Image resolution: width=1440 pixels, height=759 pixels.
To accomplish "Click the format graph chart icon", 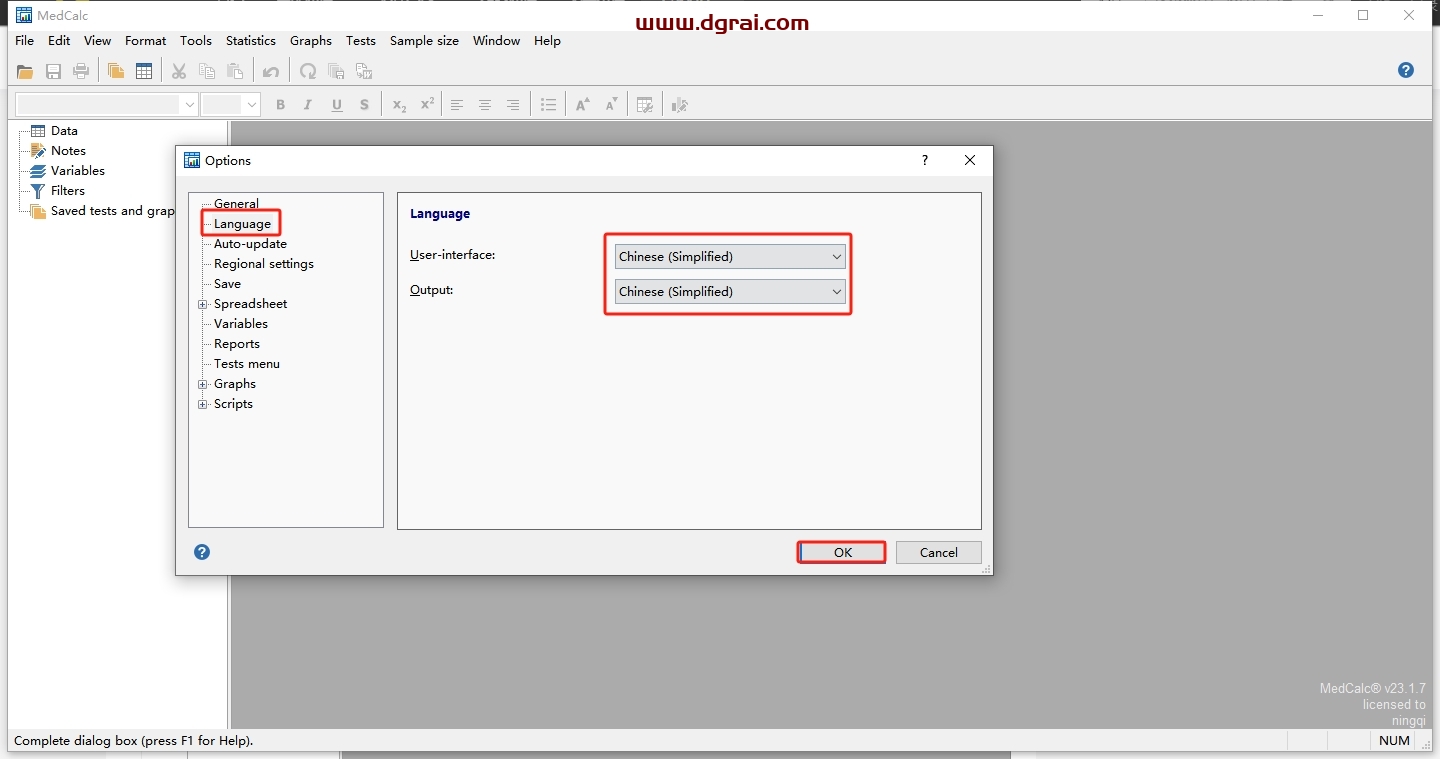I will [680, 105].
